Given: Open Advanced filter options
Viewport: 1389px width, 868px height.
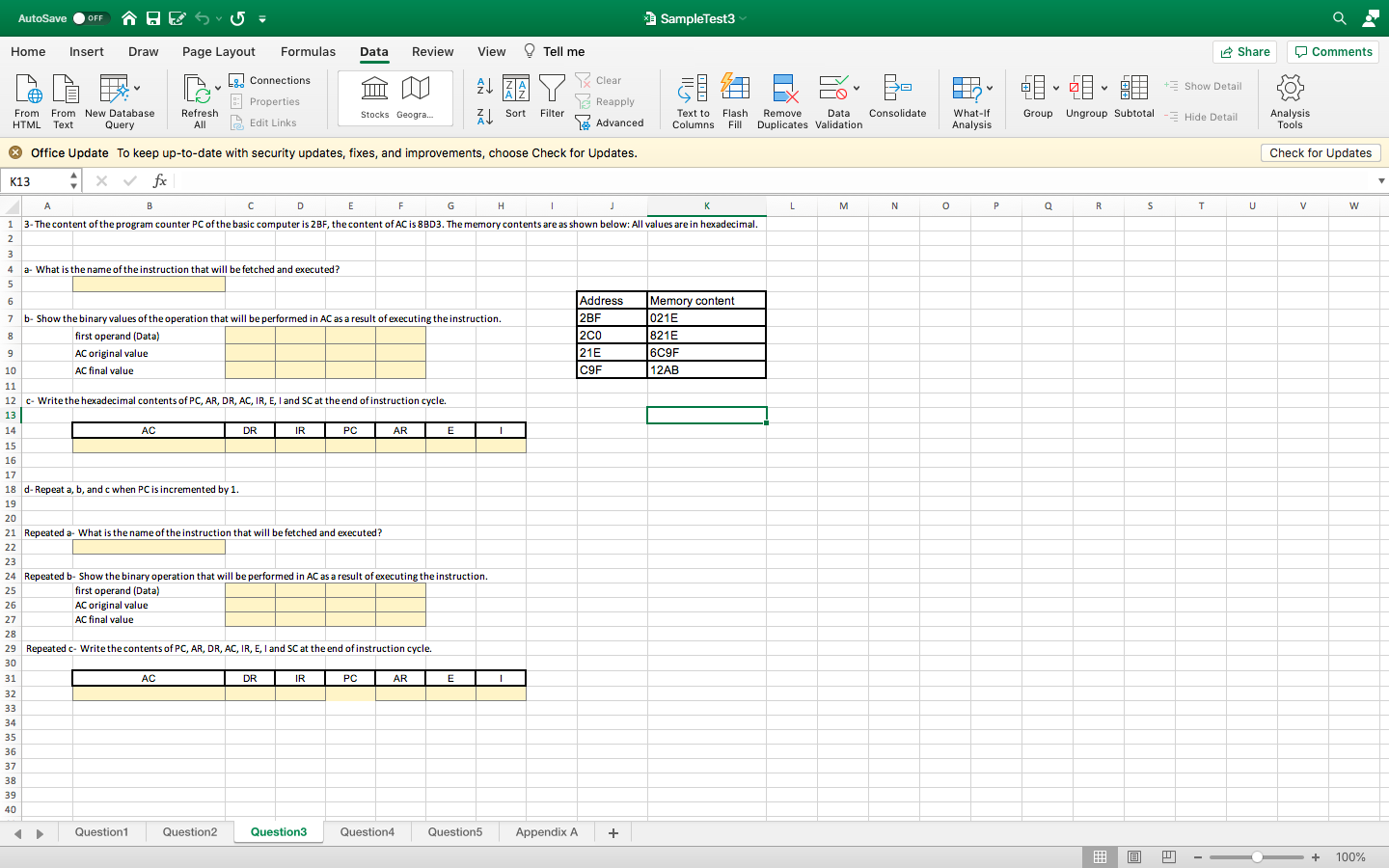Looking at the screenshot, I should 610,122.
